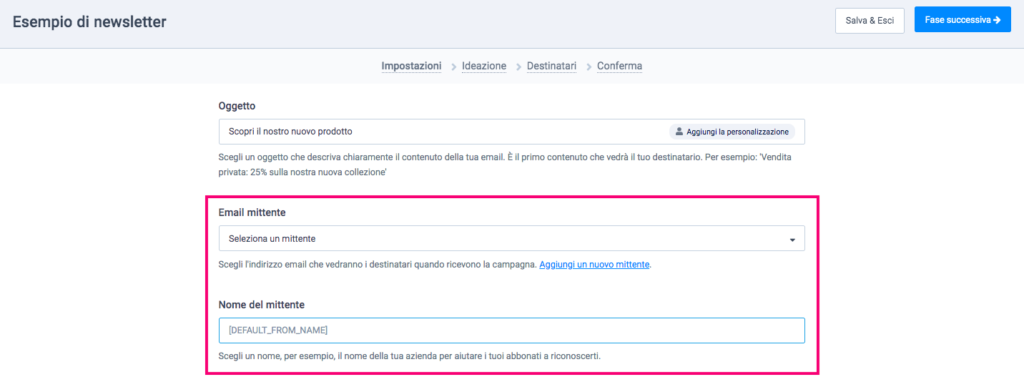Open the Seleziona un mittente dropdown
The width and height of the screenshot is (1024, 382).
click(511, 238)
